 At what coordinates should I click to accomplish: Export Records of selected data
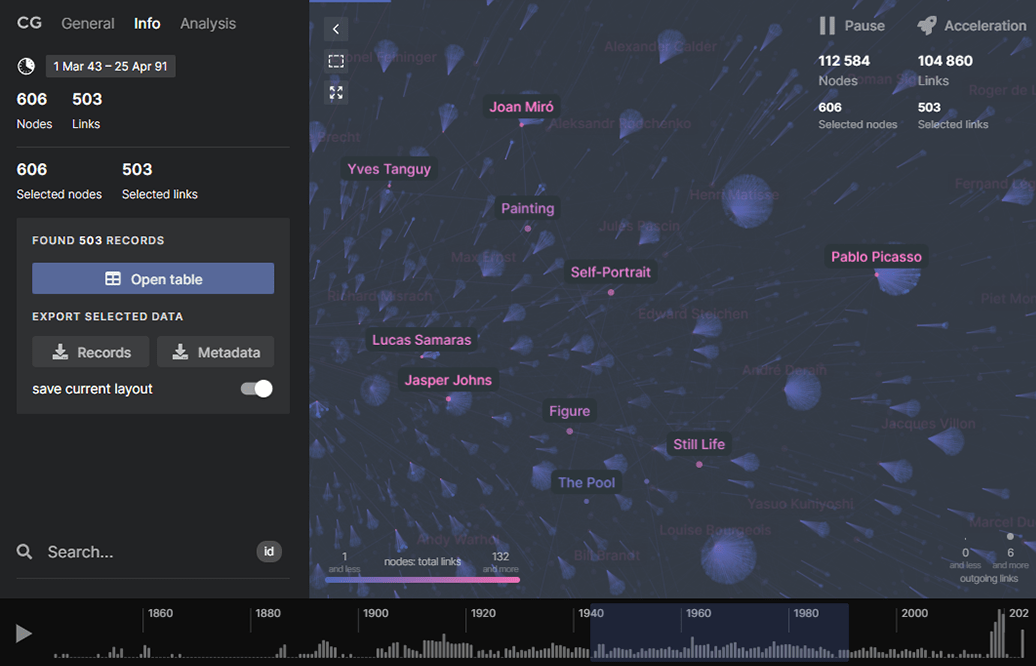[91, 352]
